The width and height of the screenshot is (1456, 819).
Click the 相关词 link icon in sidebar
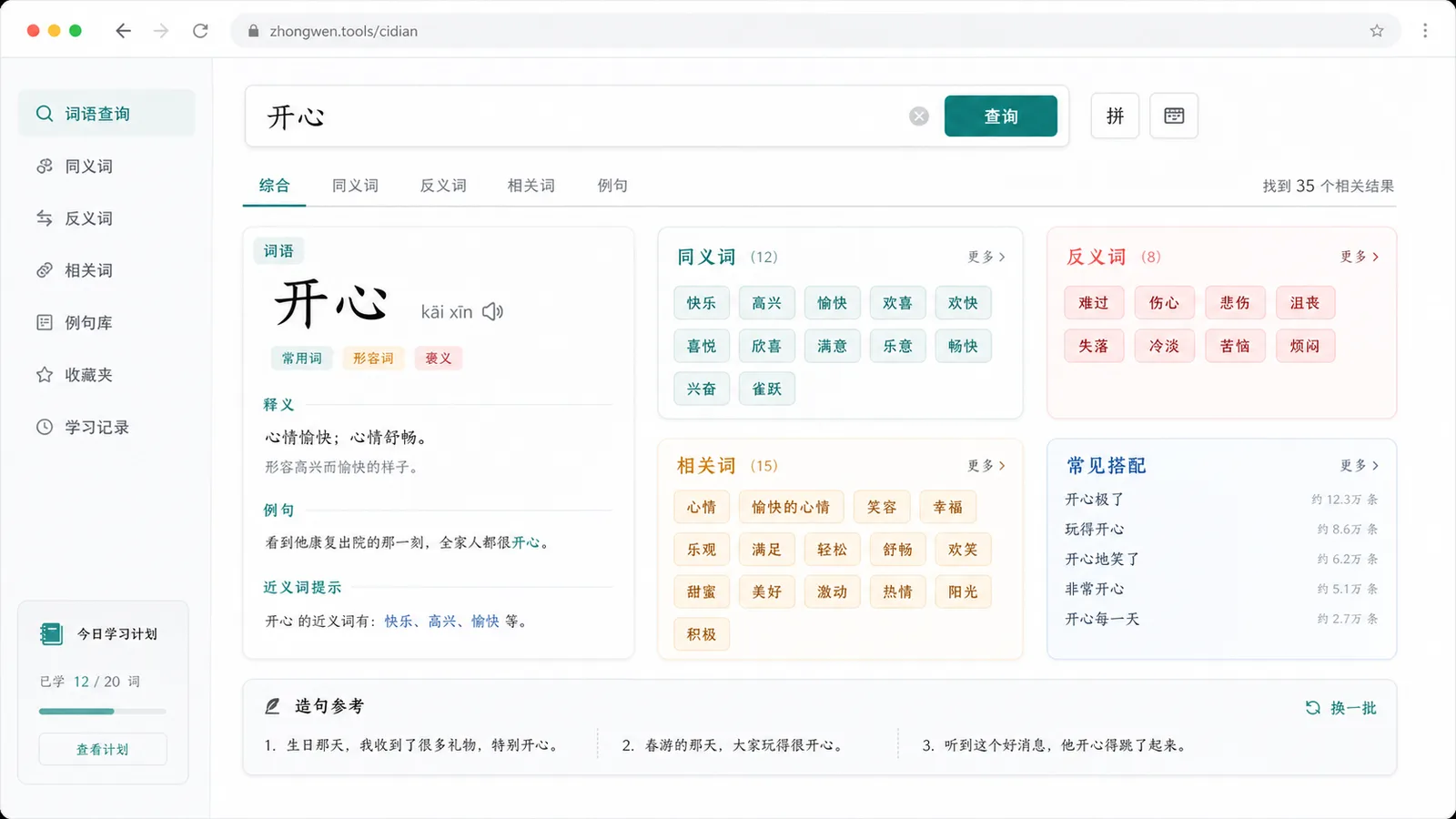(x=45, y=270)
